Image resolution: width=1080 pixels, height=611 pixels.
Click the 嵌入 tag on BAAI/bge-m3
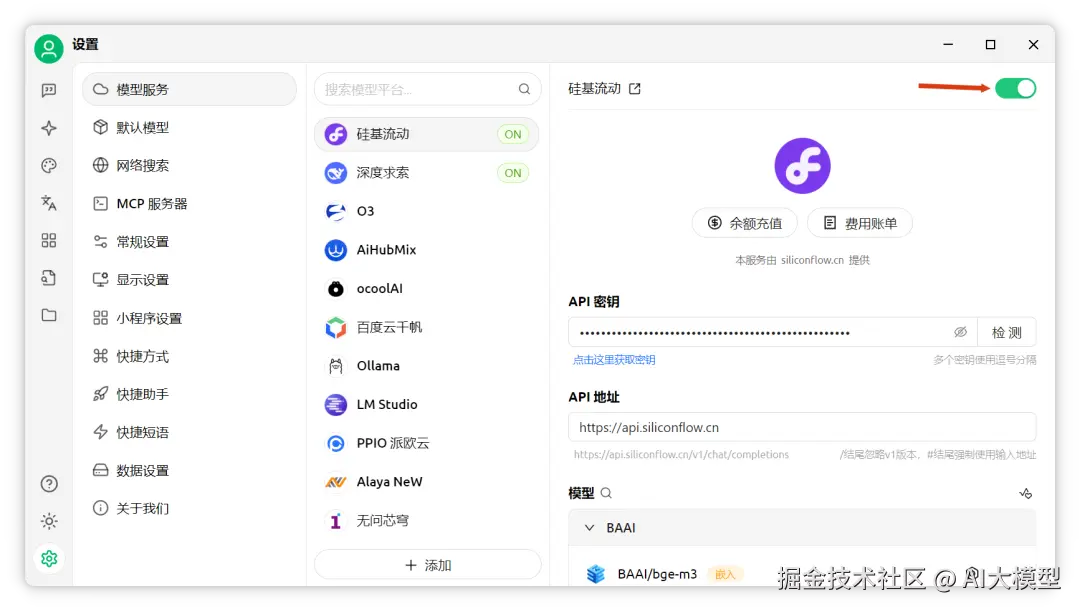(x=725, y=574)
